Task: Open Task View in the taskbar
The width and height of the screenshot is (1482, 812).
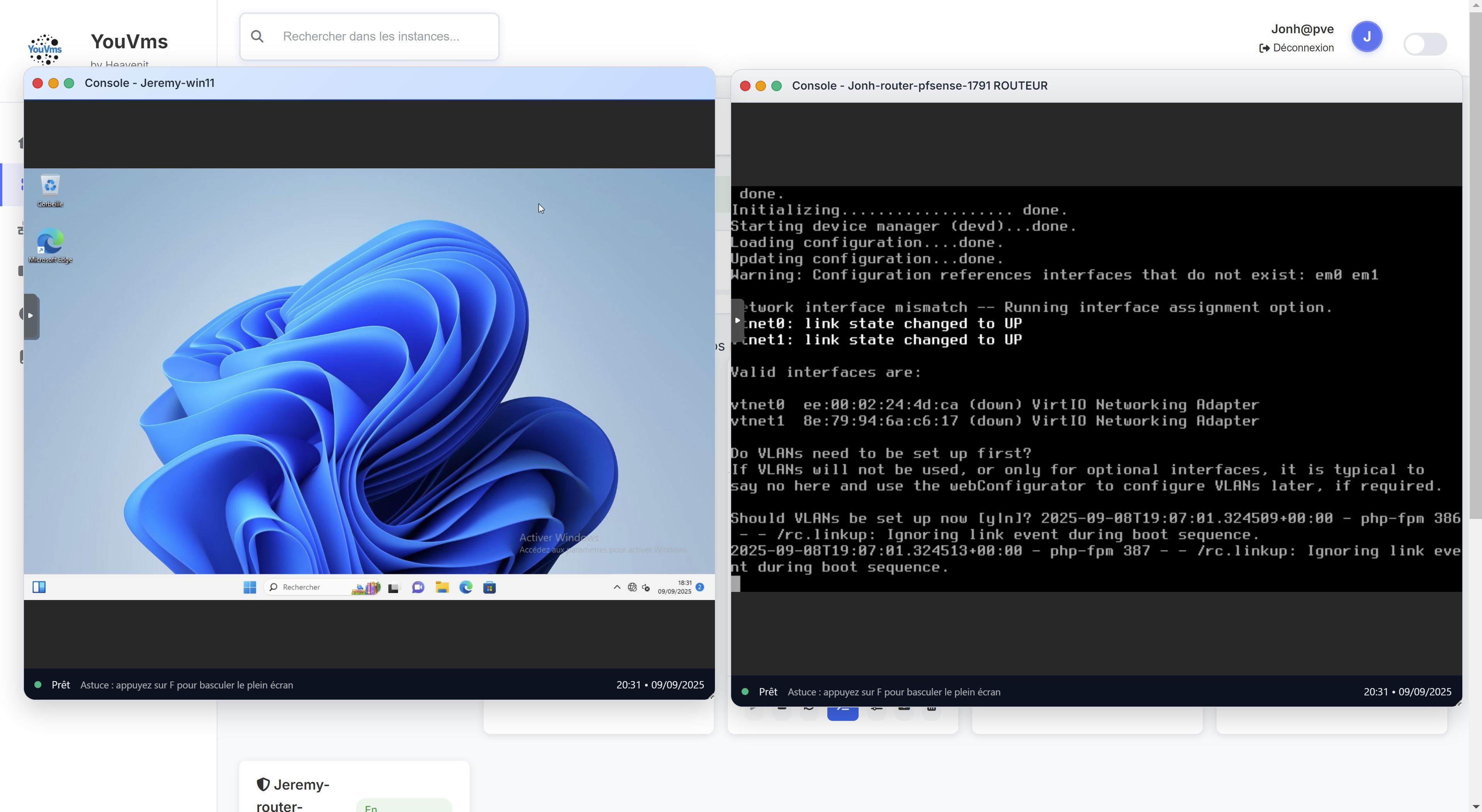Action: pyautogui.click(x=394, y=588)
